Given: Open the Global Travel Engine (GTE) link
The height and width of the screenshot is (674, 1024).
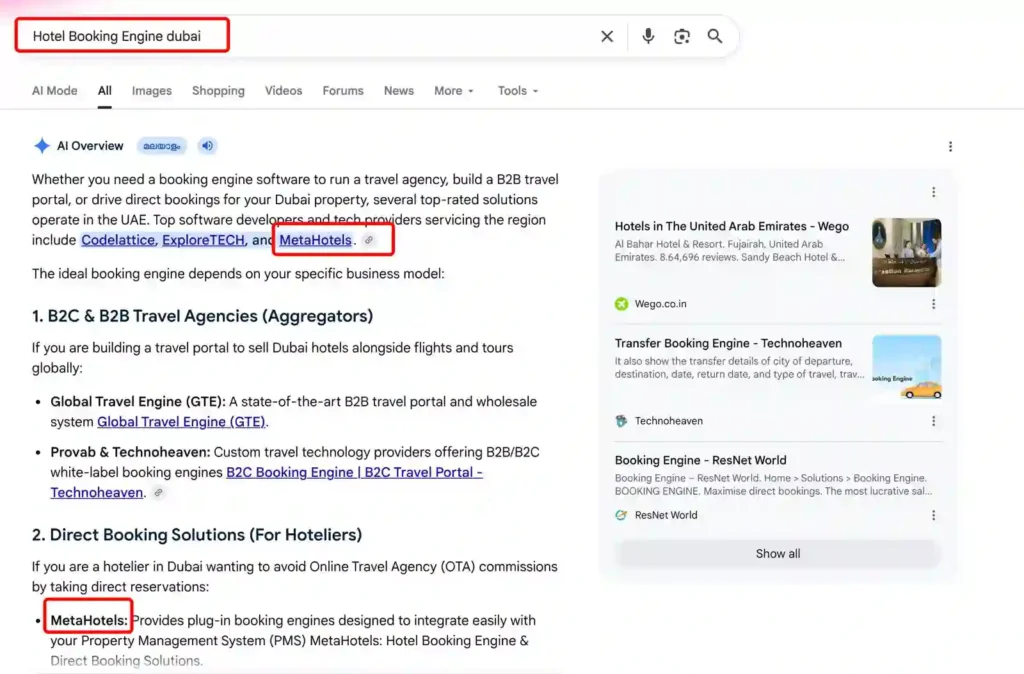Looking at the screenshot, I should pos(181,422).
